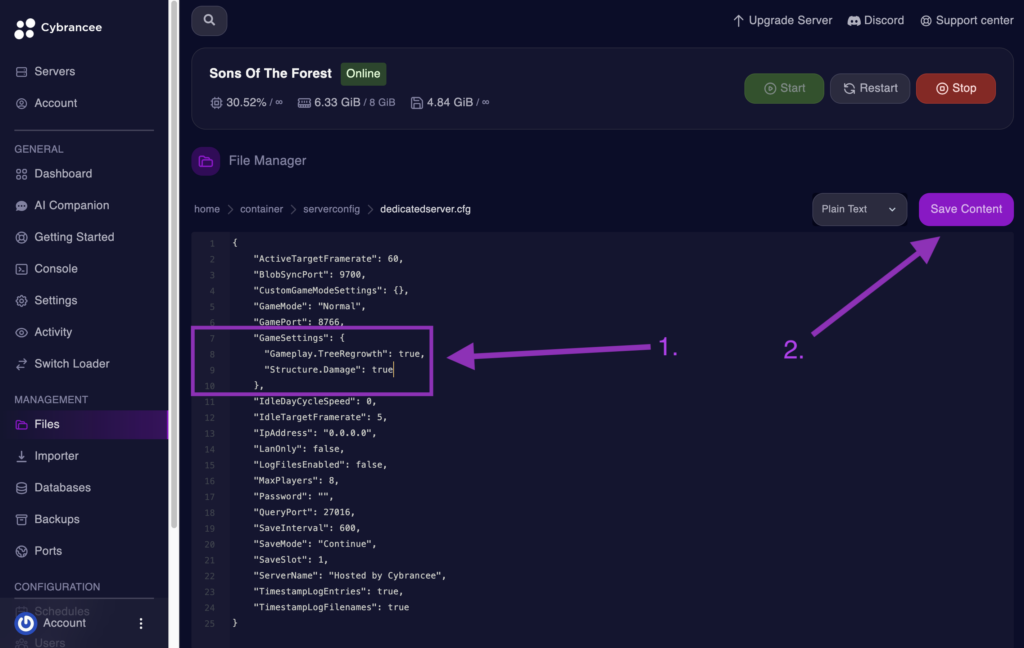Open the account three-dot menu

coord(141,623)
